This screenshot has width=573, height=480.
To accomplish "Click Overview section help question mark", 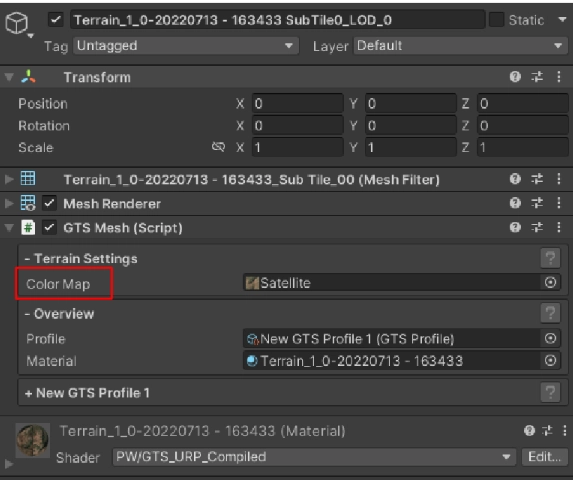I will [550, 313].
